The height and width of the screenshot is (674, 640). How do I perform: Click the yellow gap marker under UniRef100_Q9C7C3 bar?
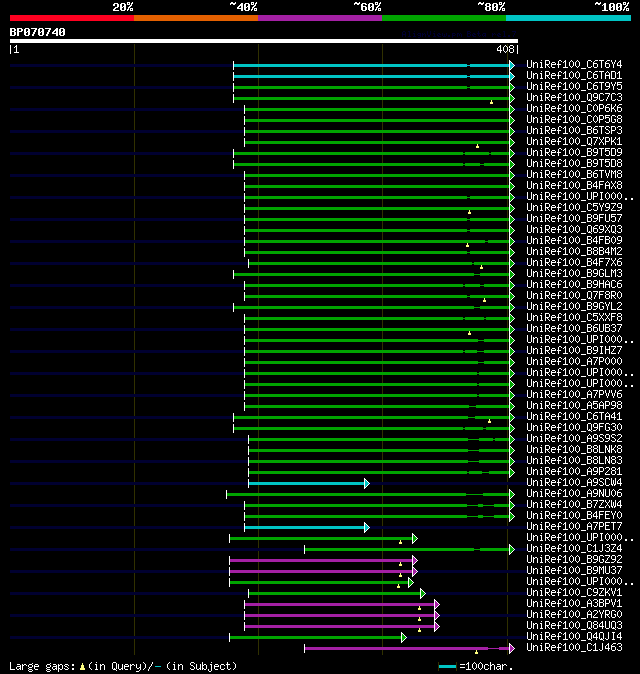[x=491, y=102]
